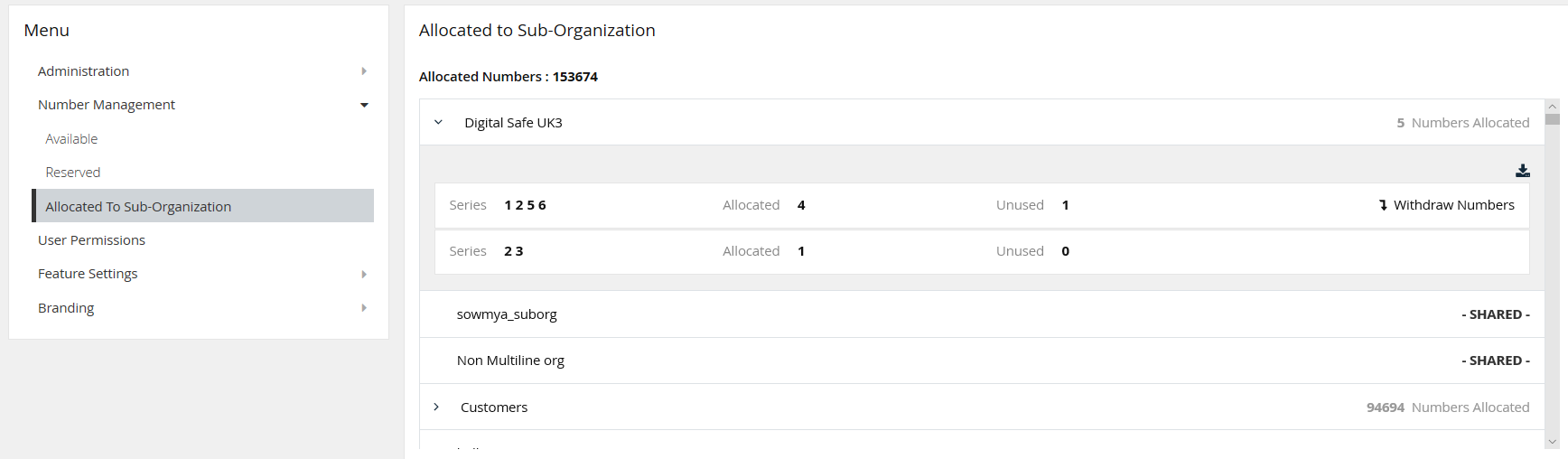Image resolution: width=1568 pixels, height=459 pixels.
Task: Click the Withdraw Numbers arrow icon
Action: coord(1383,205)
